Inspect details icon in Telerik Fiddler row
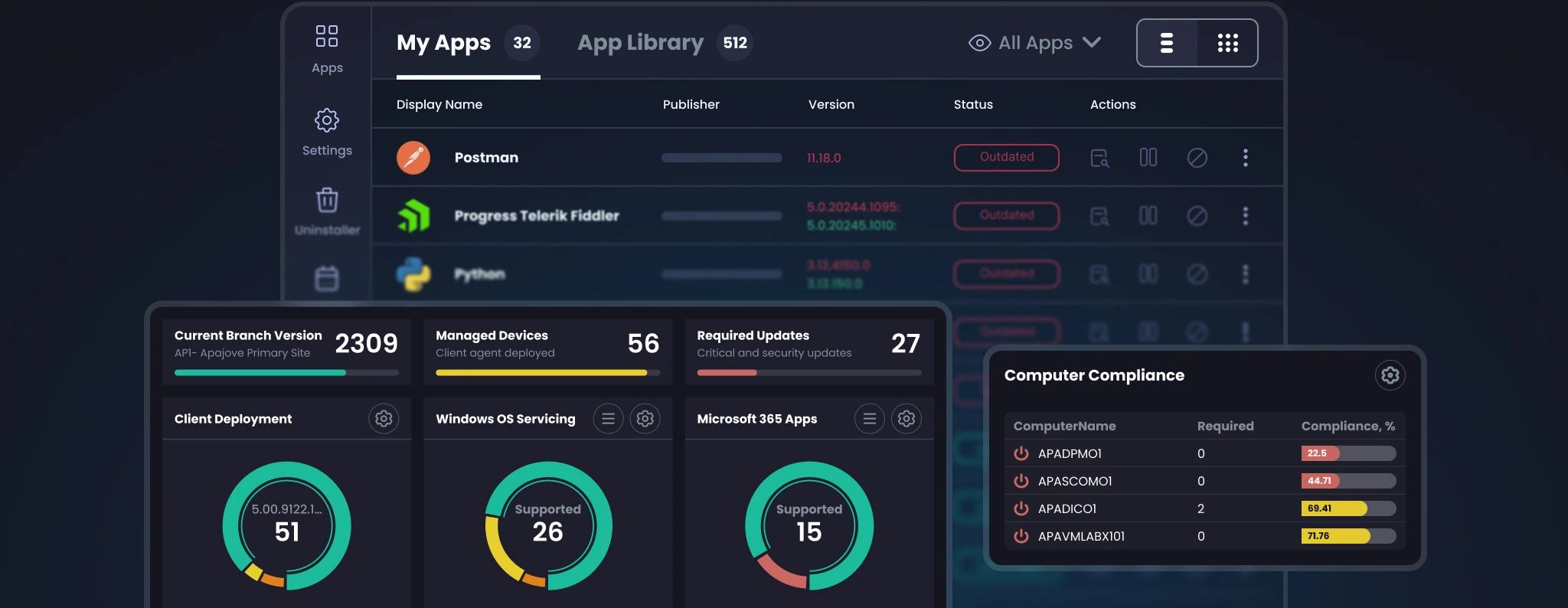The image size is (1568, 608). tap(1099, 216)
